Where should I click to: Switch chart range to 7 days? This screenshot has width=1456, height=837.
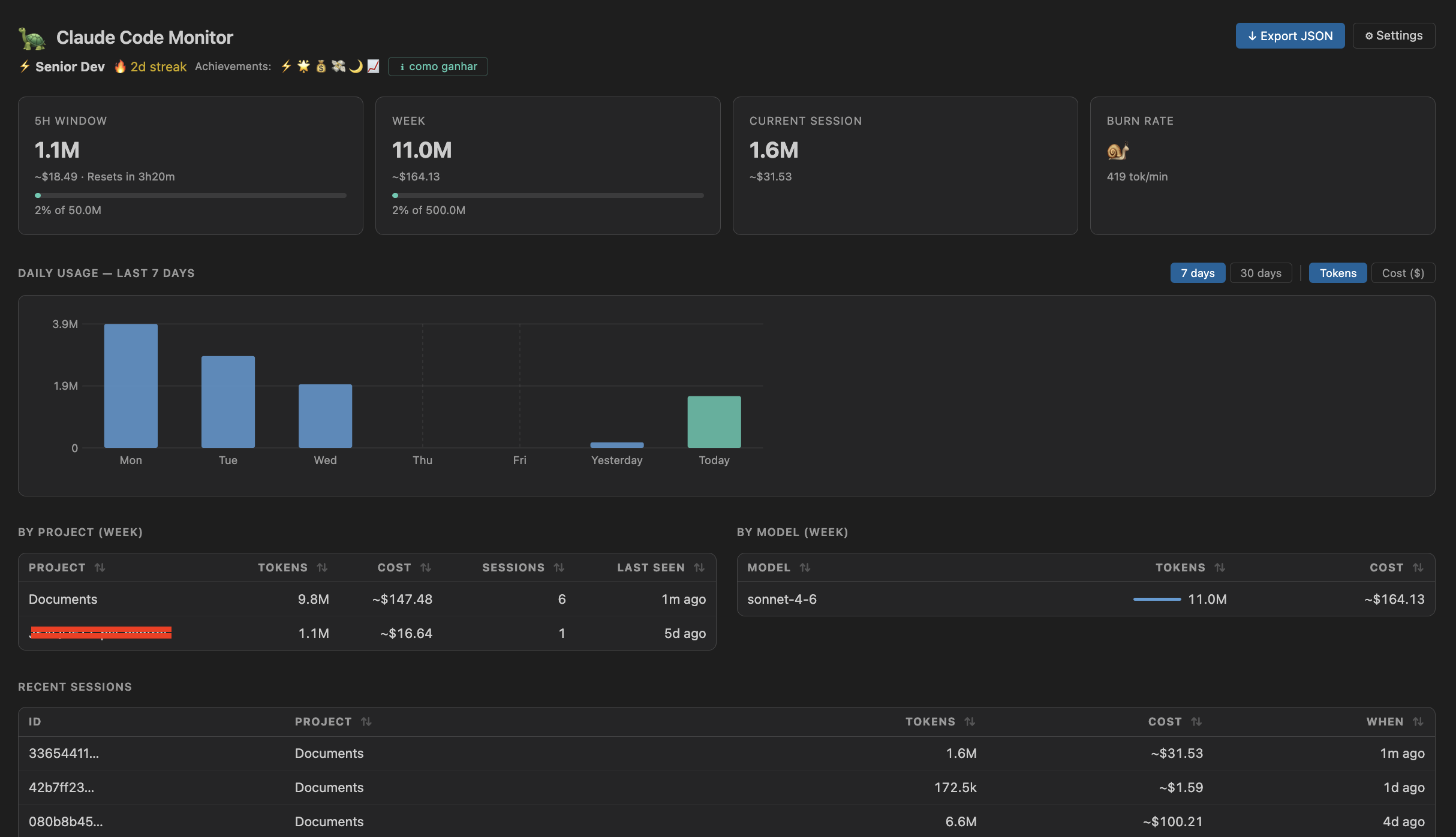(1198, 273)
